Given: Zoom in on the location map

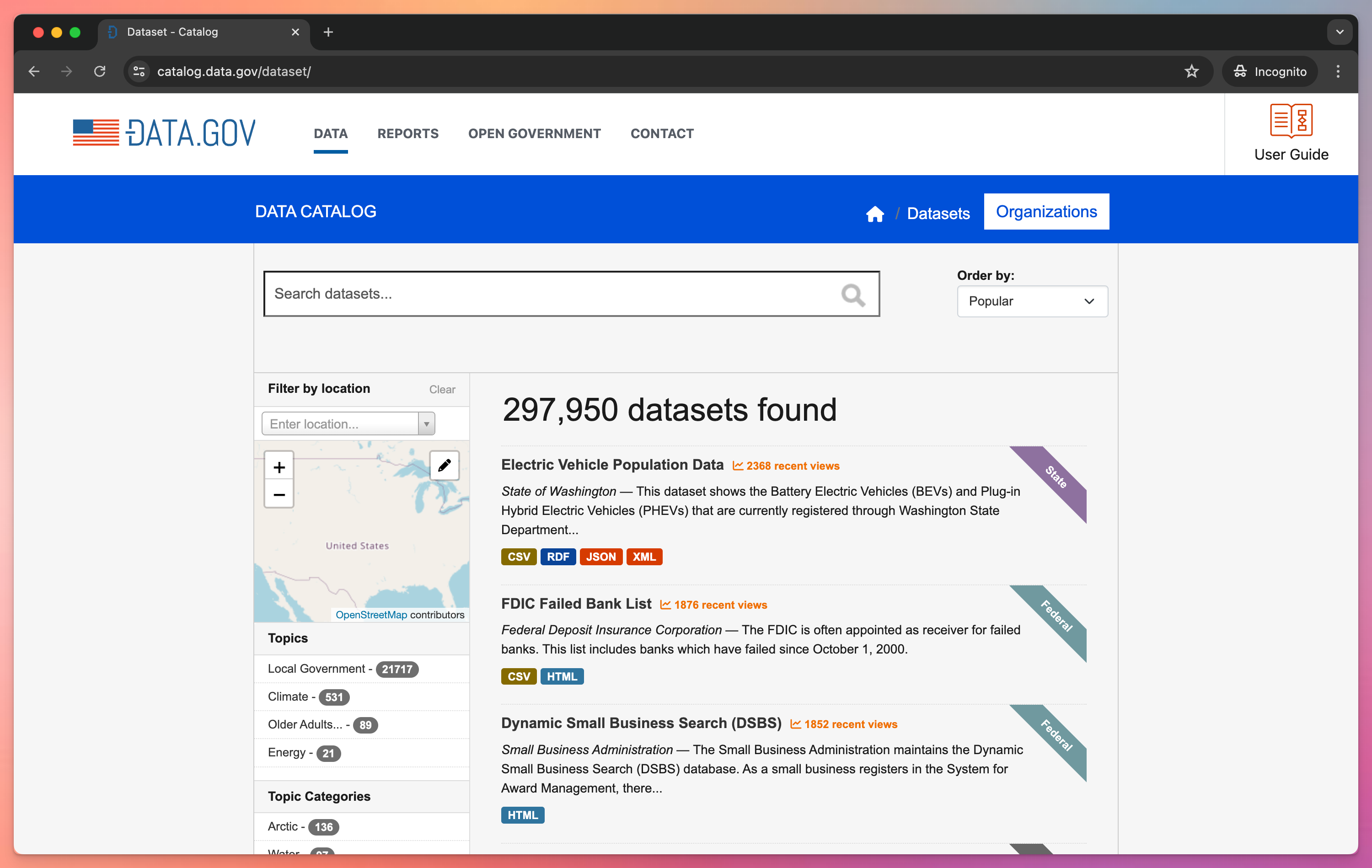Looking at the screenshot, I should coord(279,467).
